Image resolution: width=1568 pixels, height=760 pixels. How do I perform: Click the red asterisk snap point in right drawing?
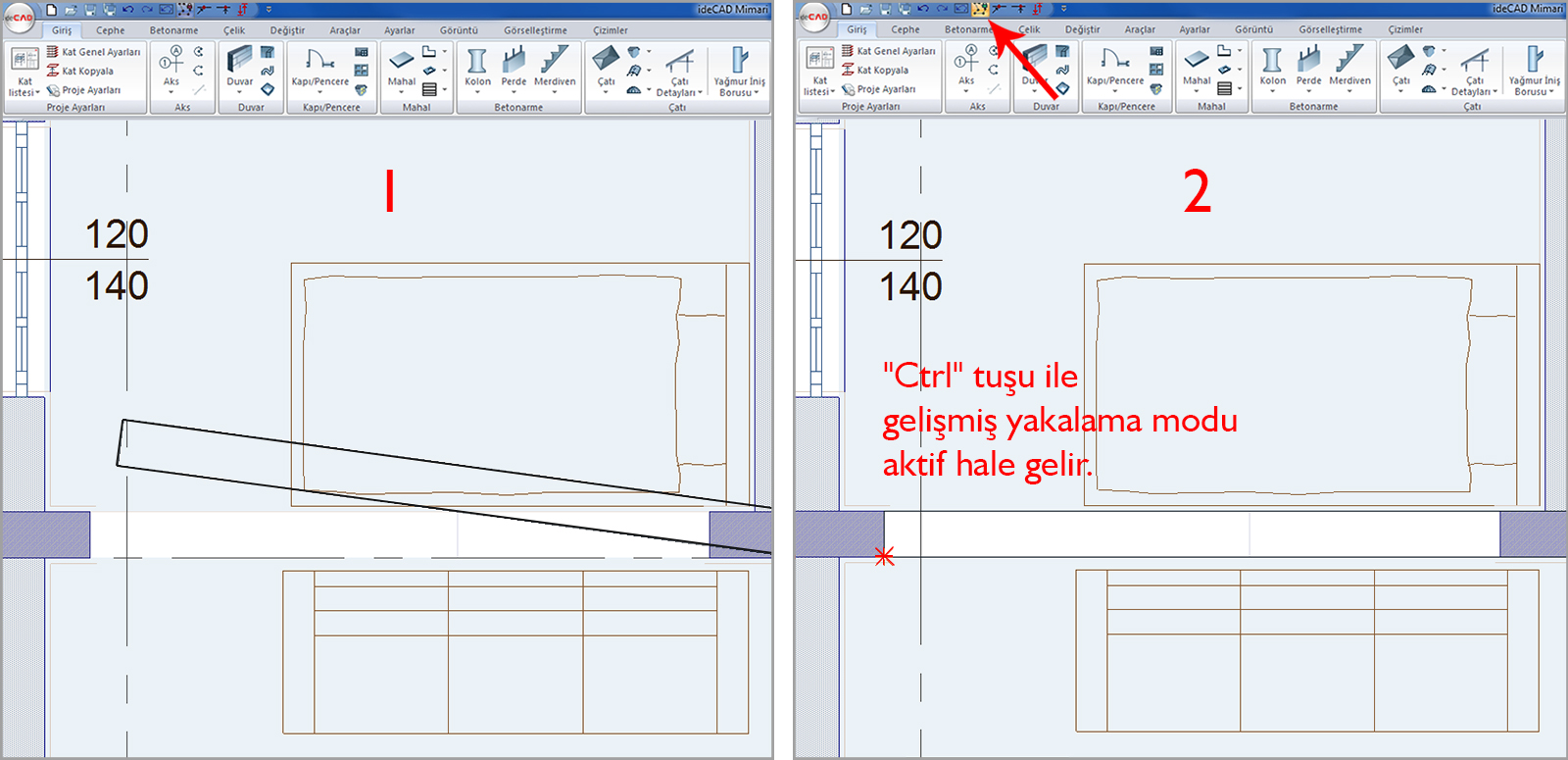(x=884, y=557)
